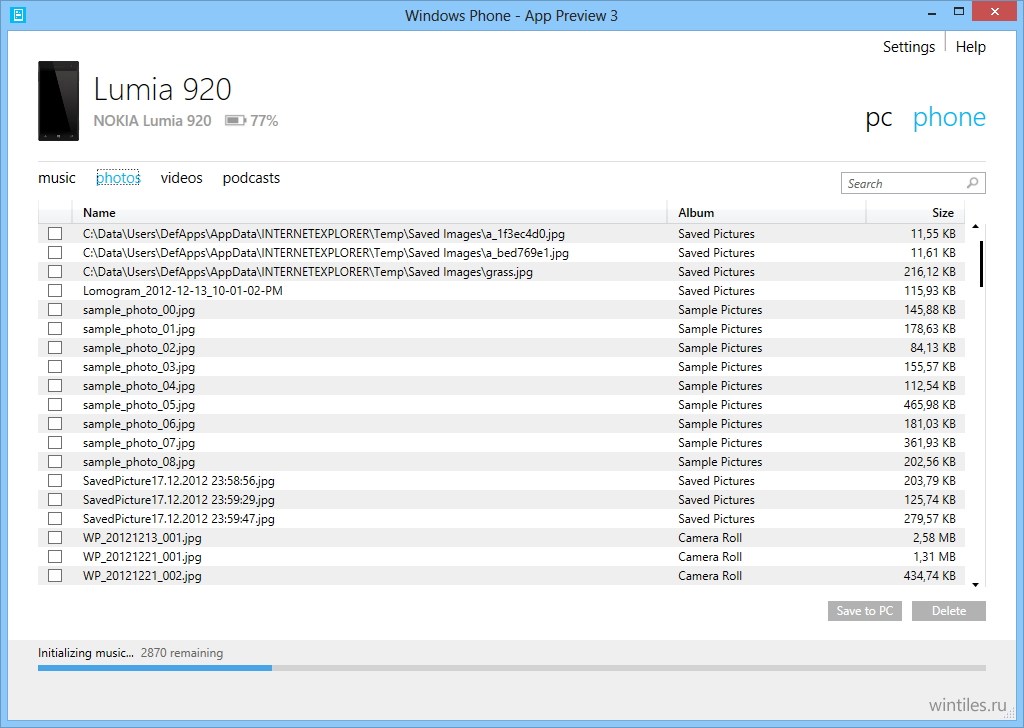Image resolution: width=1024 pixels, height=728 pixels.
Task: Select WP_20121221_002.jpg checkbox
Action: tap(55, 575)
